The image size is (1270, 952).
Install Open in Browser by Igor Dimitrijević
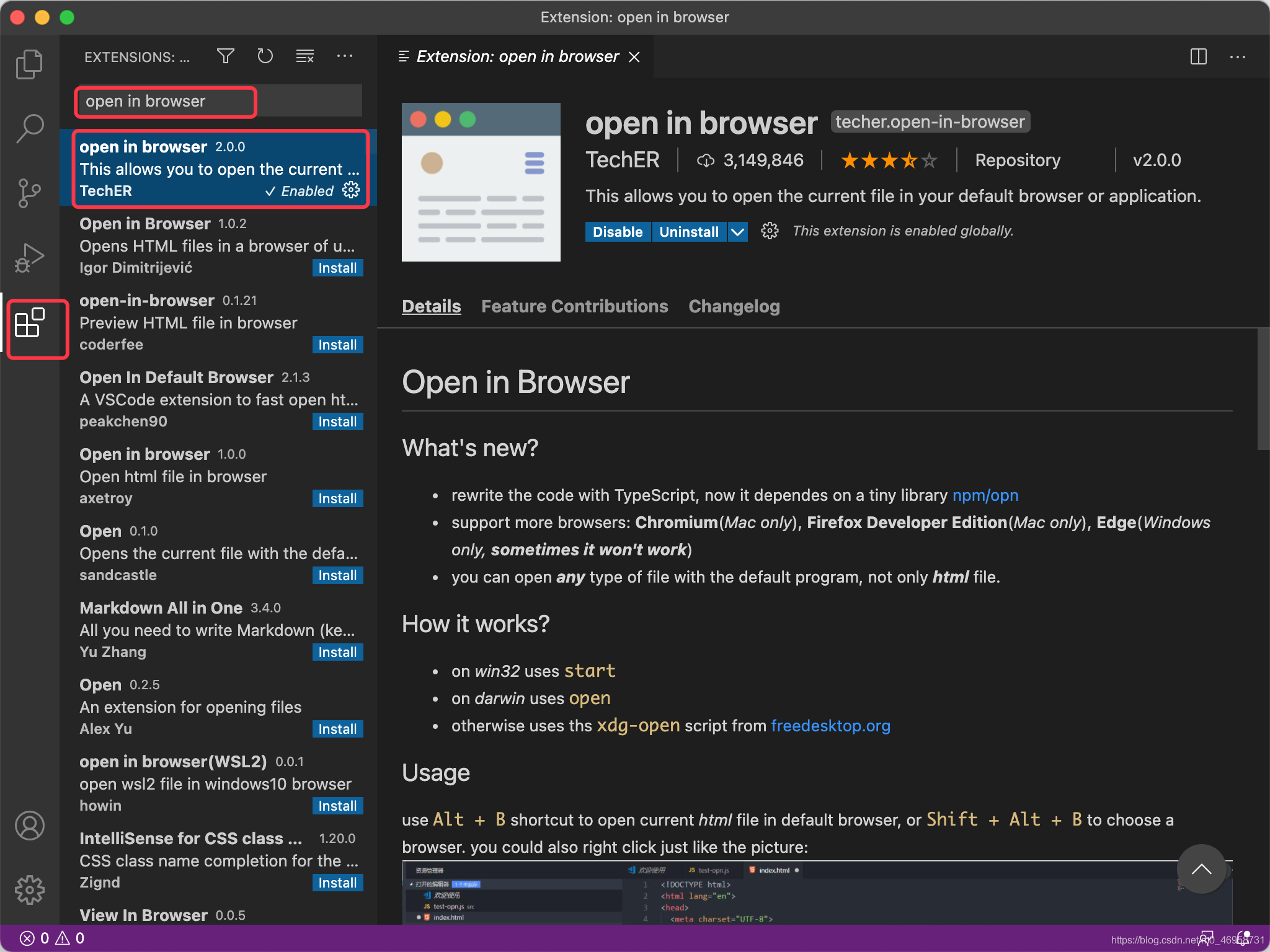(x=337, y=268)
